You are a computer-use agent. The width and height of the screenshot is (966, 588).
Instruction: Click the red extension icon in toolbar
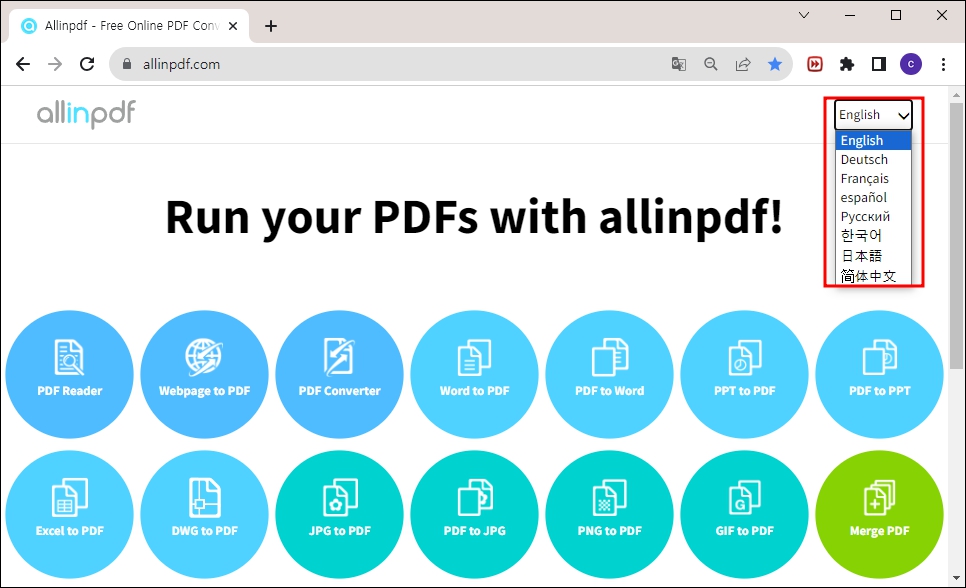814,64
